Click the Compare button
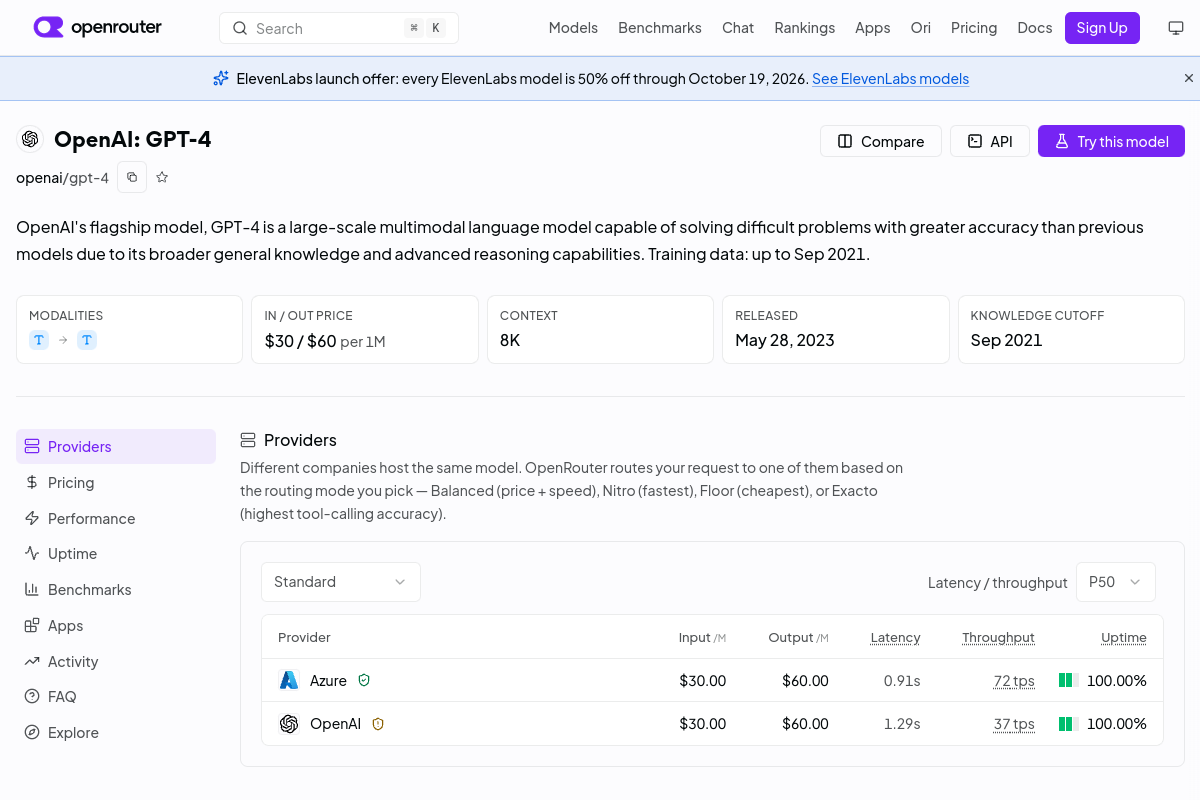Image resolution: width=1200 pixels, height=800 pixels. pyautogui.click(x=881, y=141)
